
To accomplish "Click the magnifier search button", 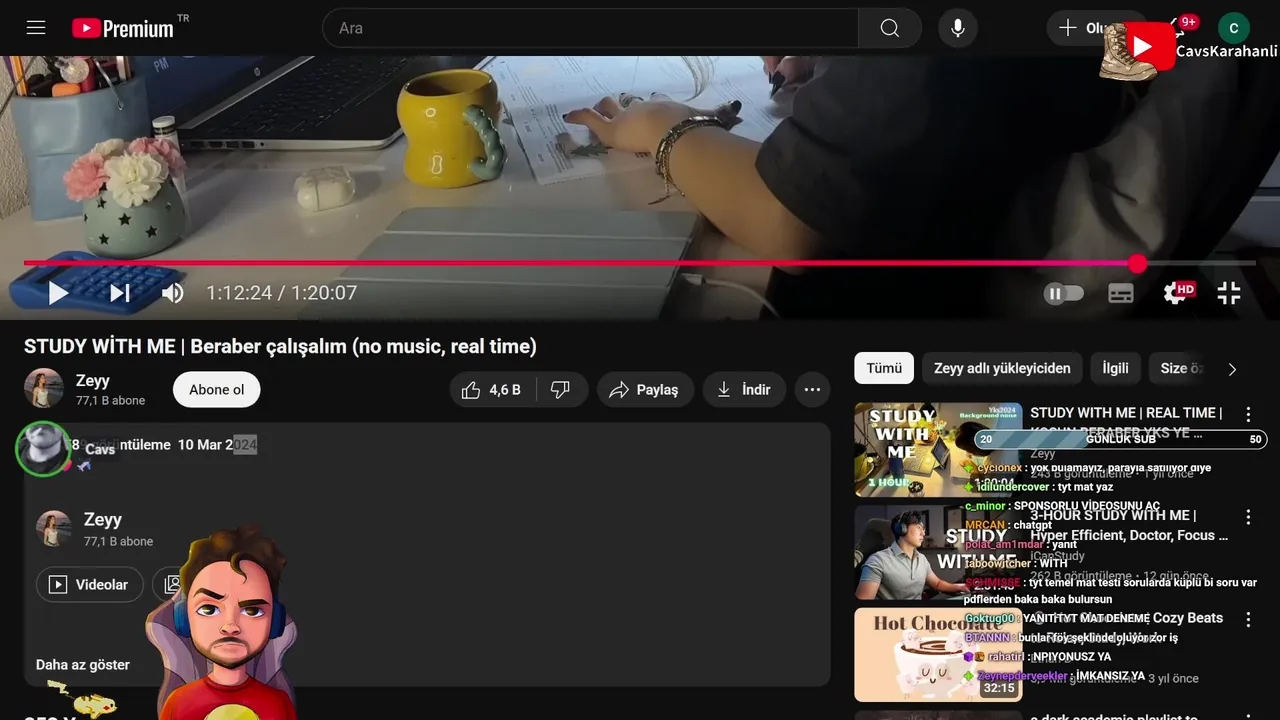I will click(x=890, y=28).
